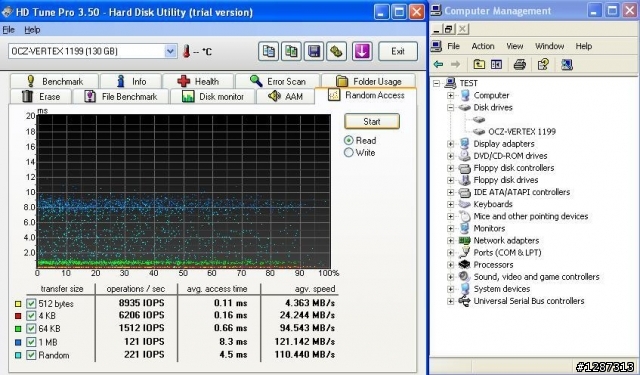The width and height of the screenshot is (640, 375).
Task: Click the Exit button
Action: (398, 51)
